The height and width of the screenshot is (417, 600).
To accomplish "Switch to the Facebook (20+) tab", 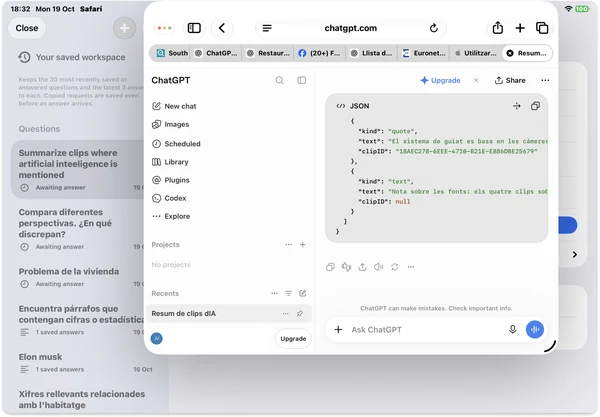I will [x=320, y=53].
